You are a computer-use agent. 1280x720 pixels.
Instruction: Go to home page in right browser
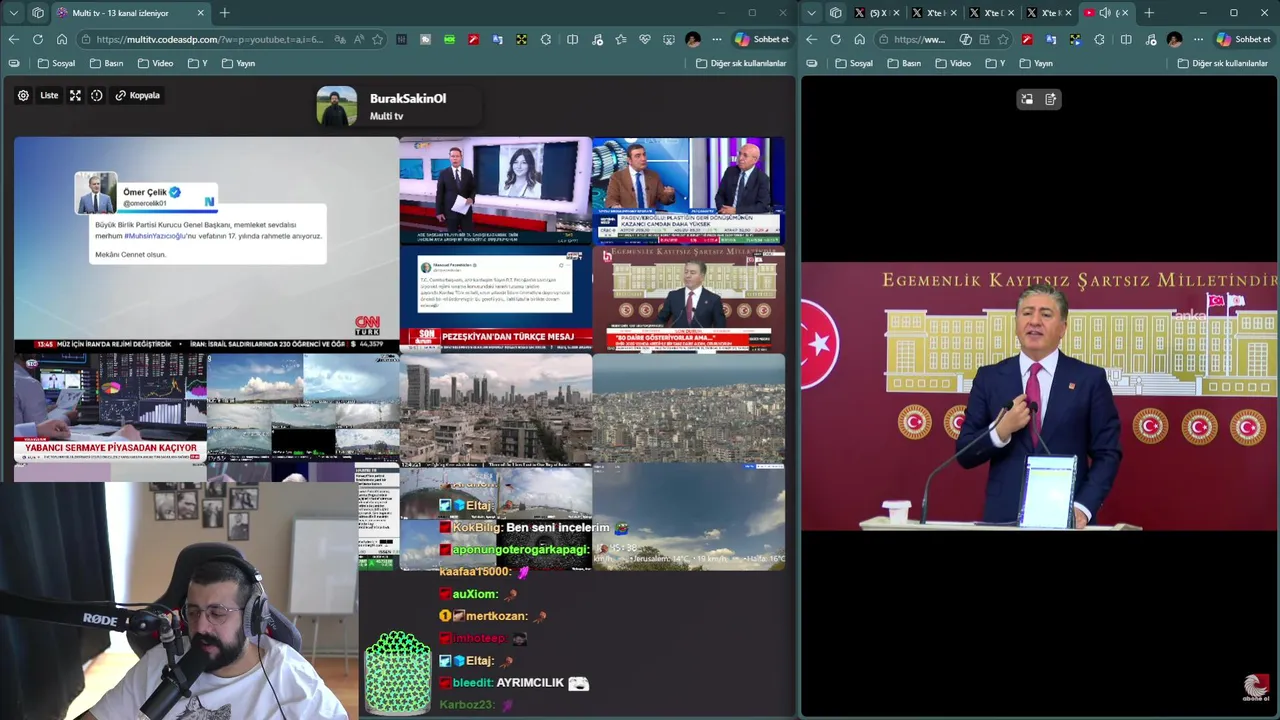[860, 39]
